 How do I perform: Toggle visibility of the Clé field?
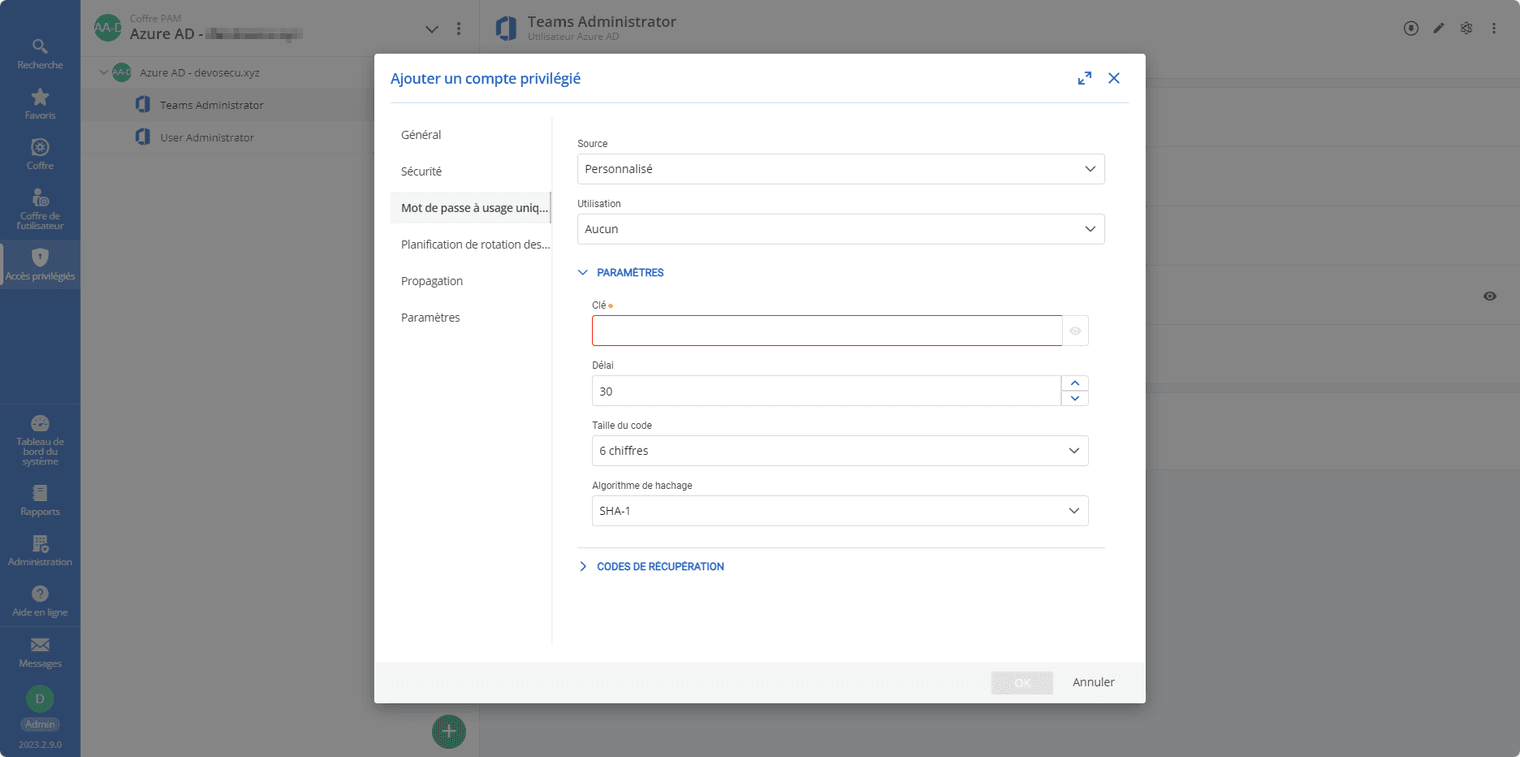(x=1075, y=331)
